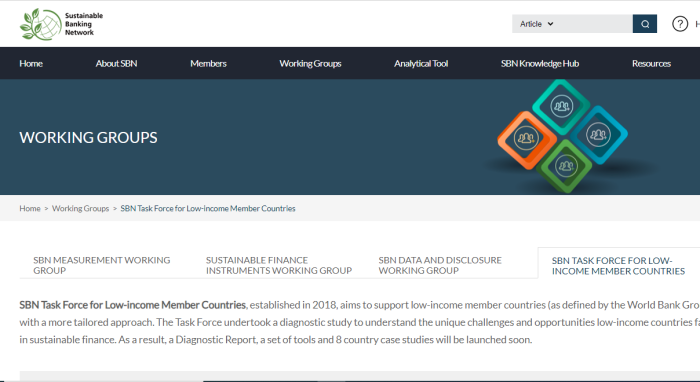The width and height of the screenshot is (700, 382).
Task: Click the Sustainable Banking Network logo
Action: tap(61, 24)
